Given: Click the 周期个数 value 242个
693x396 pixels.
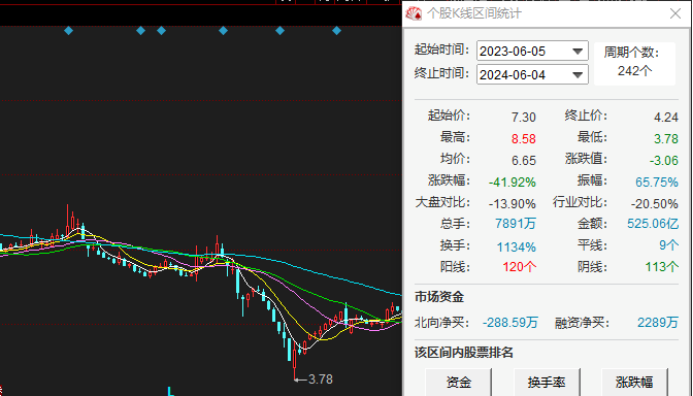Looking at the screenshot, I should pyautogui.click(x=635, y=71).
